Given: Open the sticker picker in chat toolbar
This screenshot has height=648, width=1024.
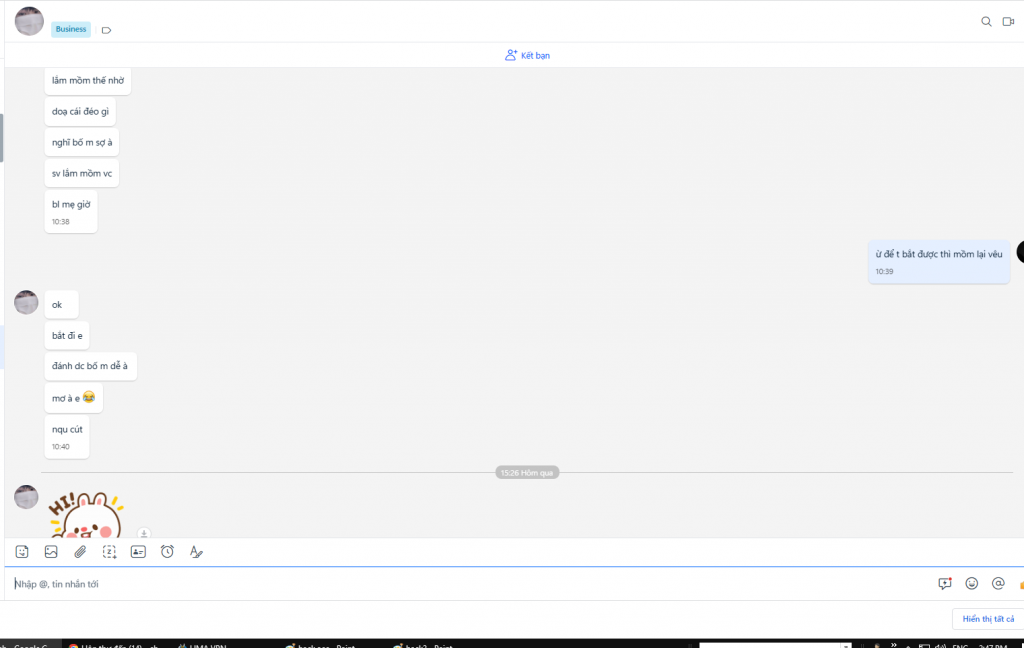Looking at the screenshot, I should click(22, 552).
